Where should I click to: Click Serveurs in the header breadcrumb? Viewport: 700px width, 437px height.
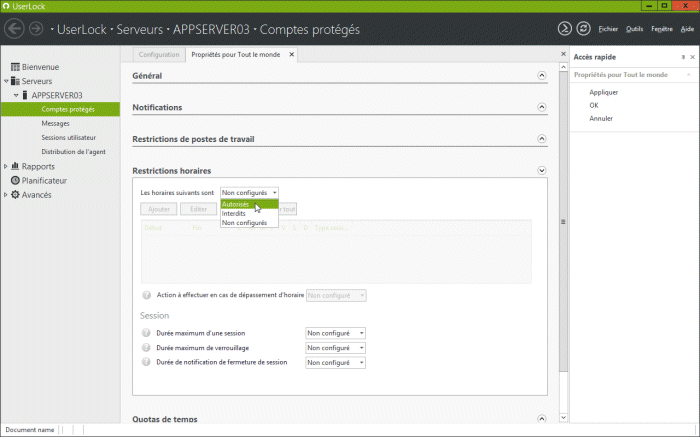[x=139, y=29]
